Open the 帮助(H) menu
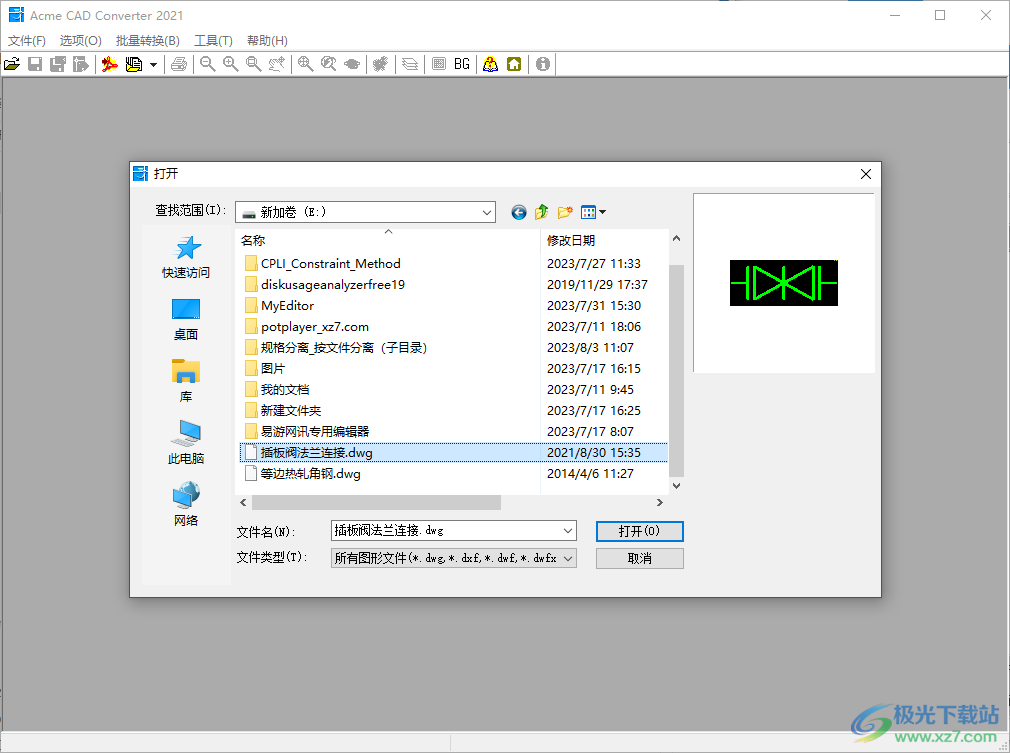This screenshot has height=753, width=1010. (267, 41)
